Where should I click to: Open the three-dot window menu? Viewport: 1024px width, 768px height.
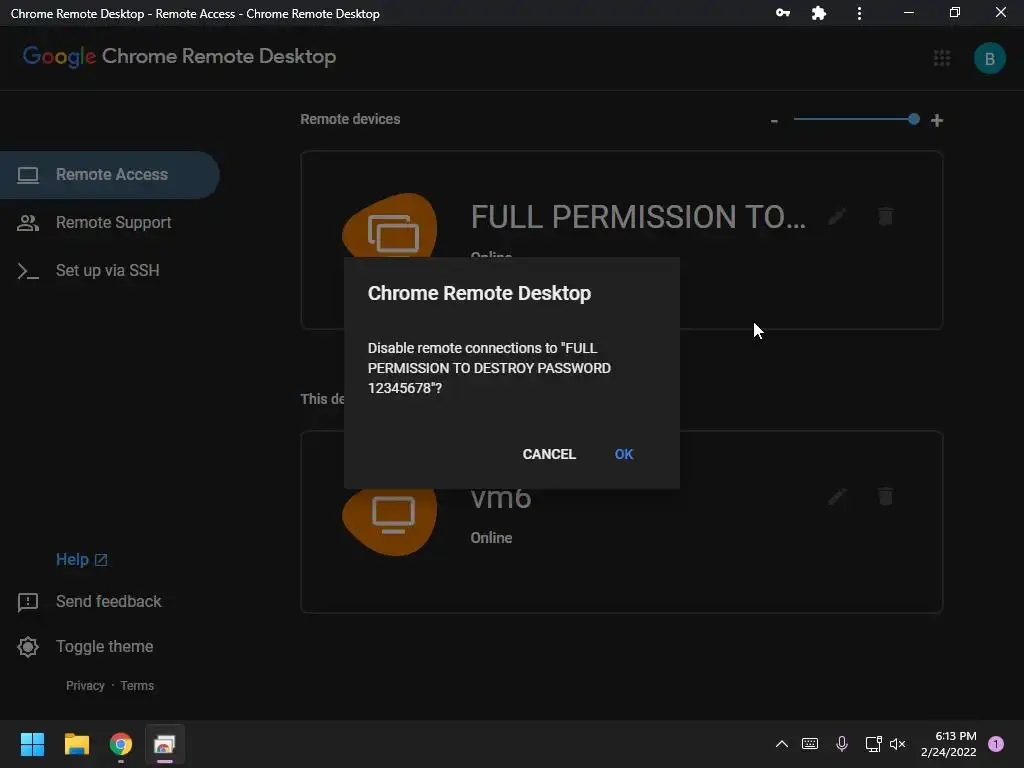pos(859,13)
